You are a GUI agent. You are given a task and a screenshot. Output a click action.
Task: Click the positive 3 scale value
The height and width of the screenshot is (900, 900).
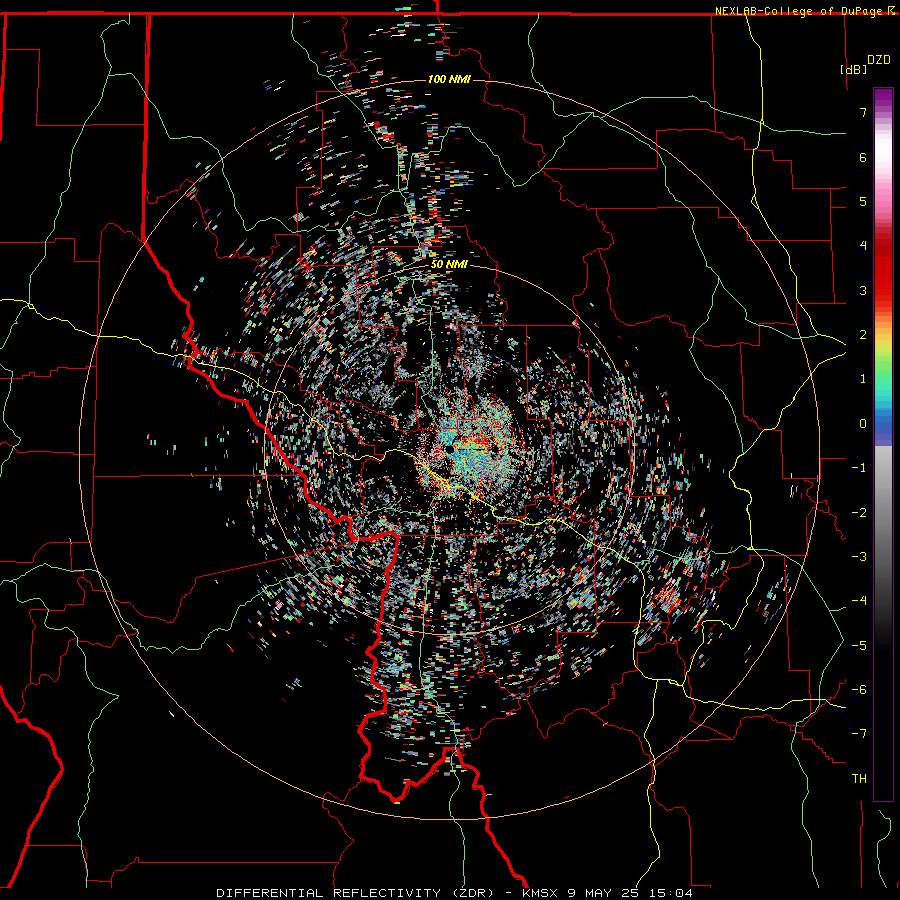click(x=863, y=290)
